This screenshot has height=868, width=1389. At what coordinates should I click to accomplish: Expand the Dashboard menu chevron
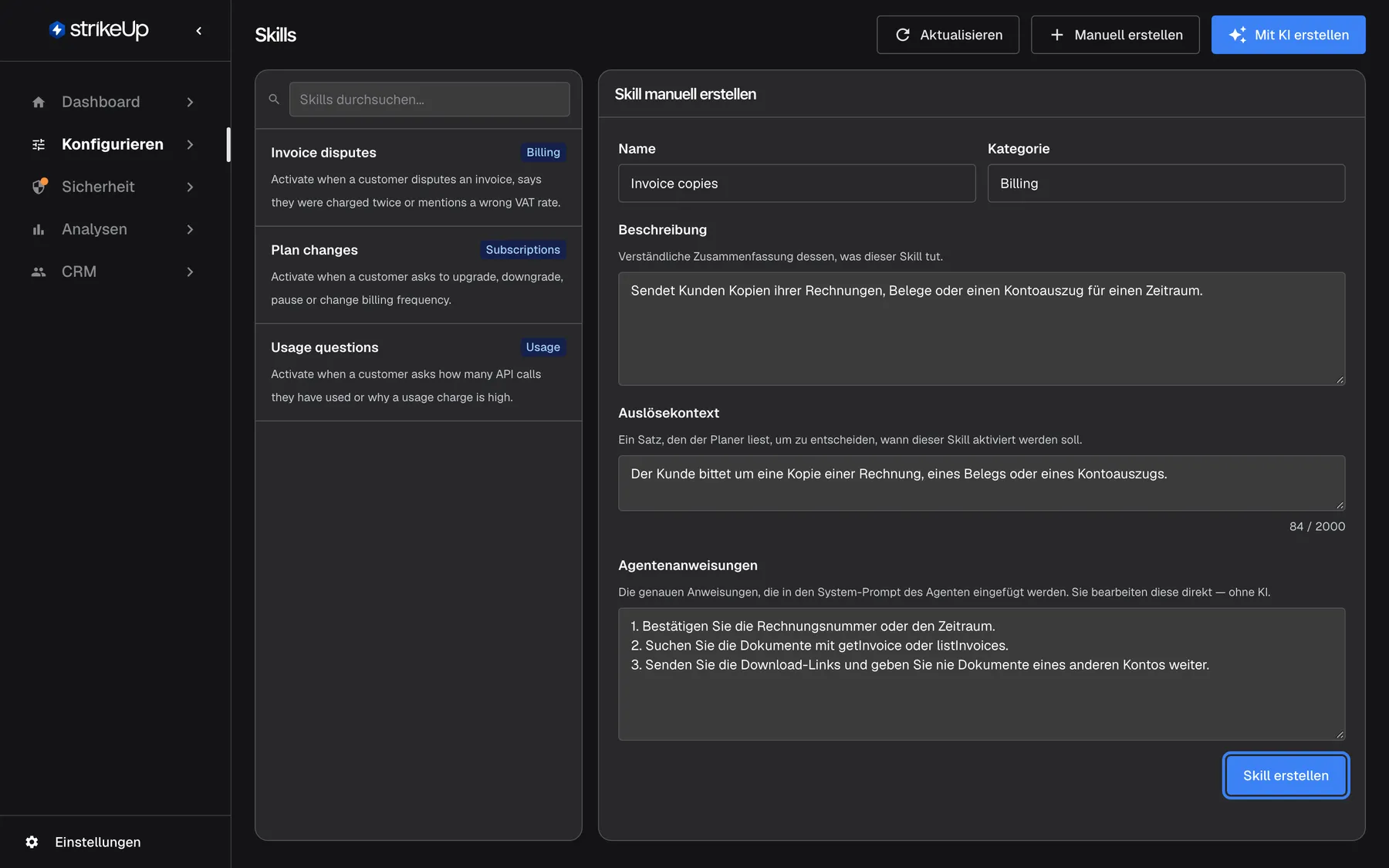190,102
